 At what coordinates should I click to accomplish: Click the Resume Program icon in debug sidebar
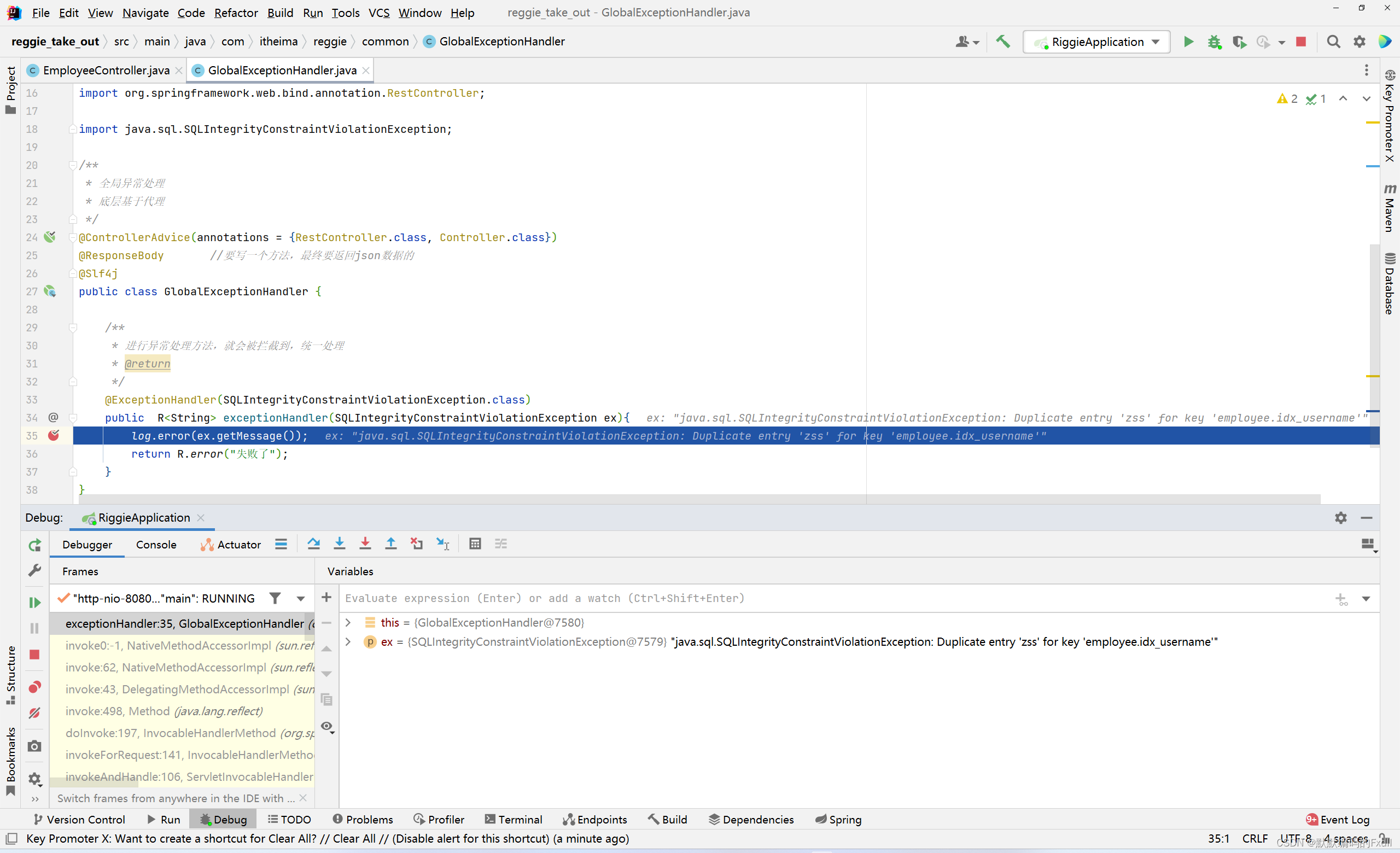[x=34, y=602]
